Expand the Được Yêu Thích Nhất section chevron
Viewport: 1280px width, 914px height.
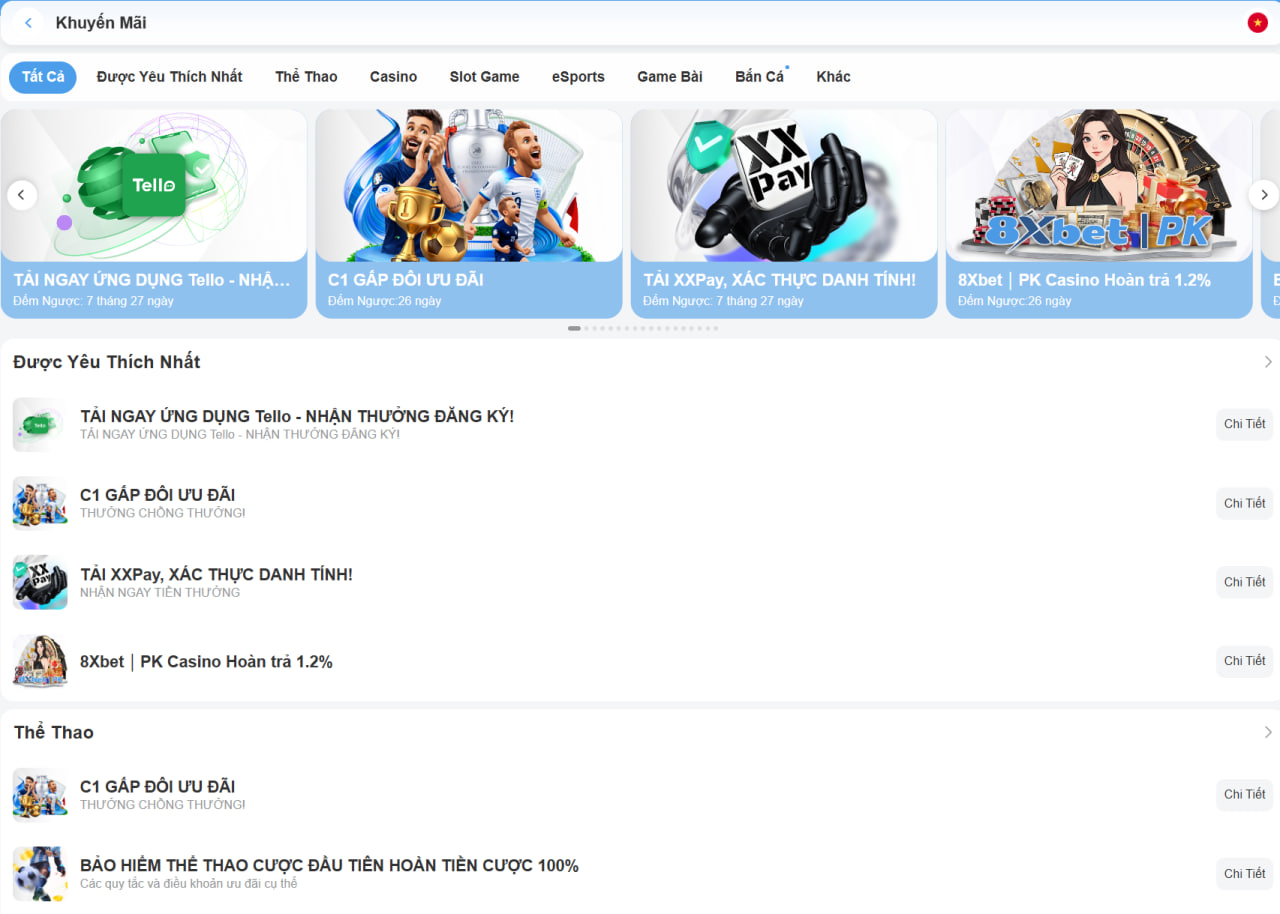click(x=1268, y=362)
